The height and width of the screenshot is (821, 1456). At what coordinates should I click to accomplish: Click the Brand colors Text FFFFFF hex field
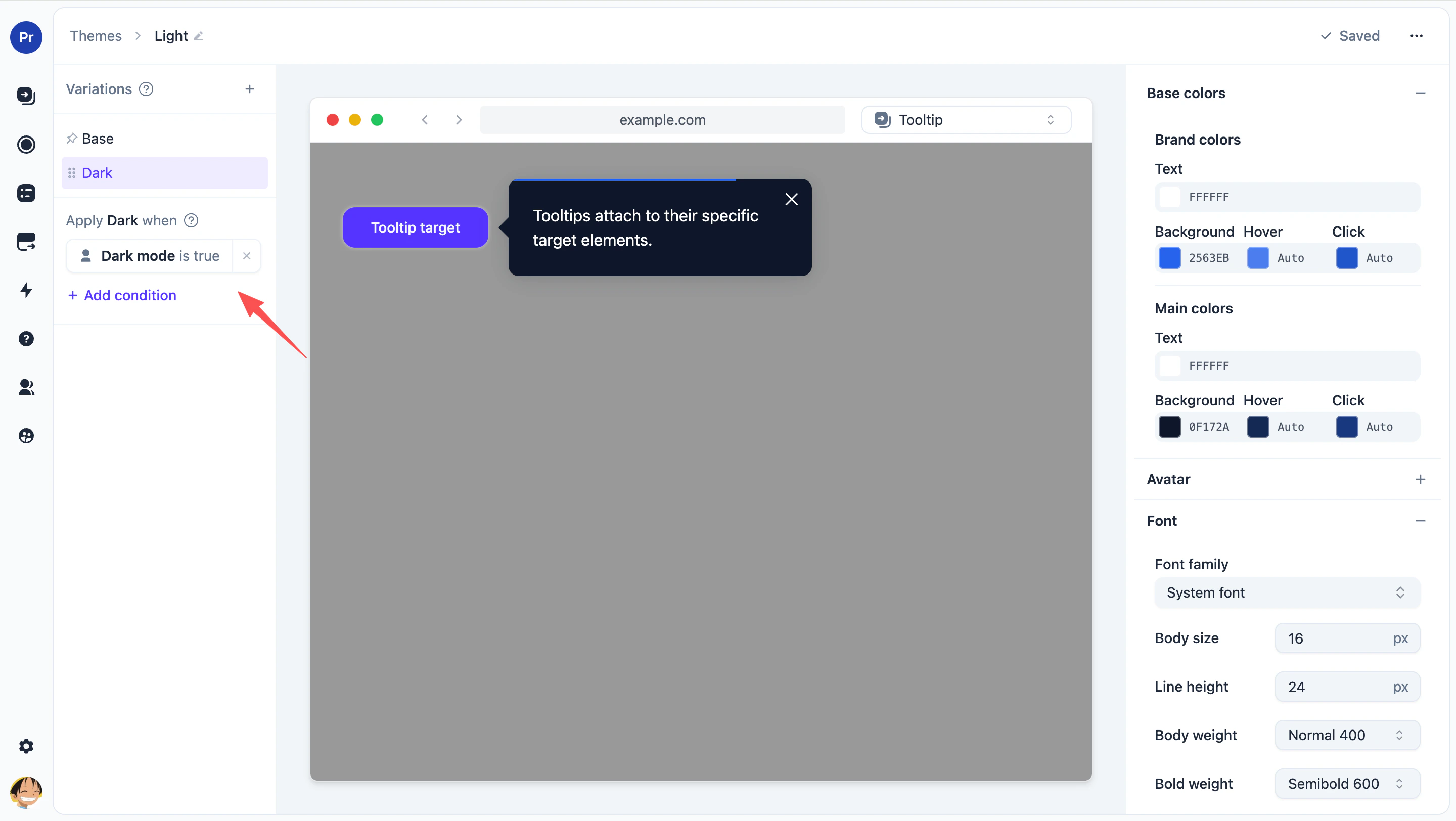(x=1287, y=197)
